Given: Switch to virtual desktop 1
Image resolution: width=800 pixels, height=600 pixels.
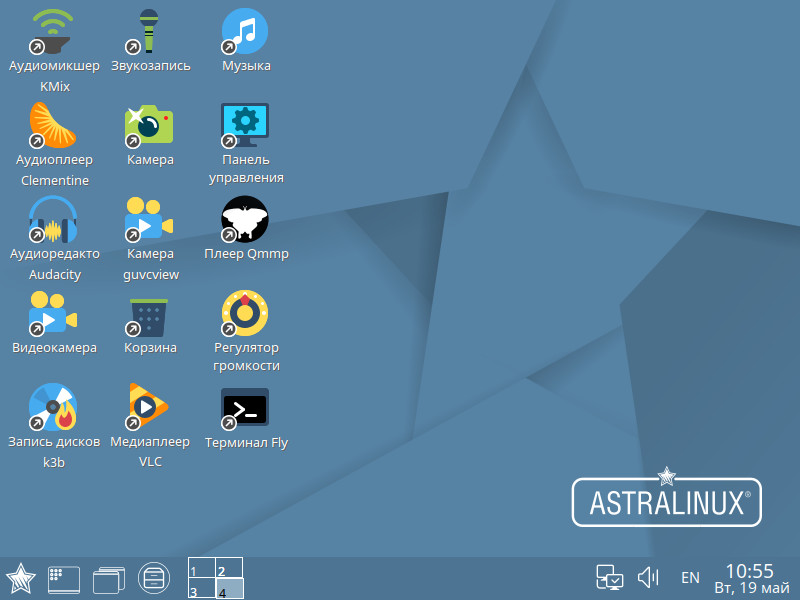Looking at the screenshot, I should [202, 568].
